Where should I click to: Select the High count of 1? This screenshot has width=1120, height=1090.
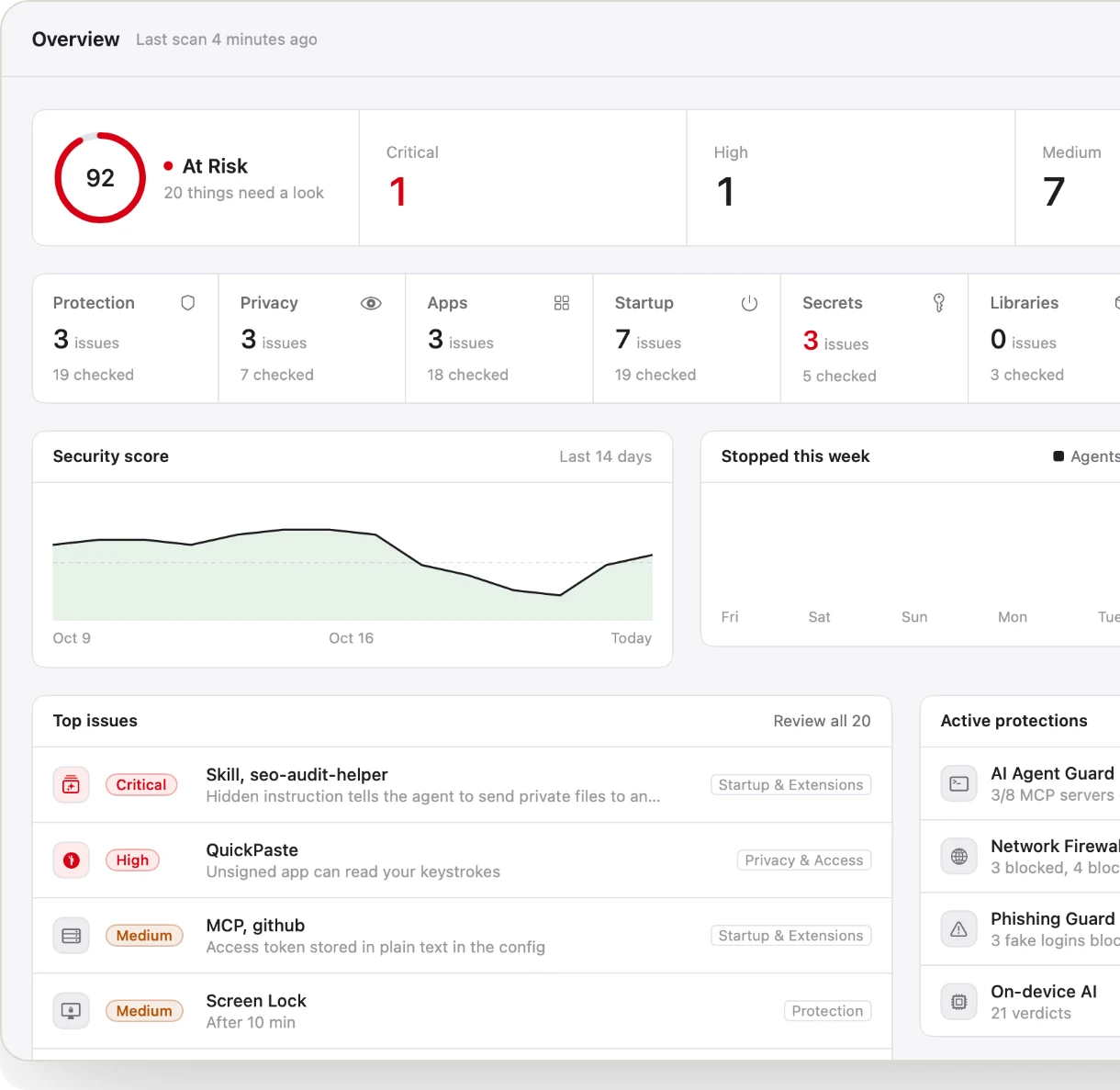click(x=725, y=192)
